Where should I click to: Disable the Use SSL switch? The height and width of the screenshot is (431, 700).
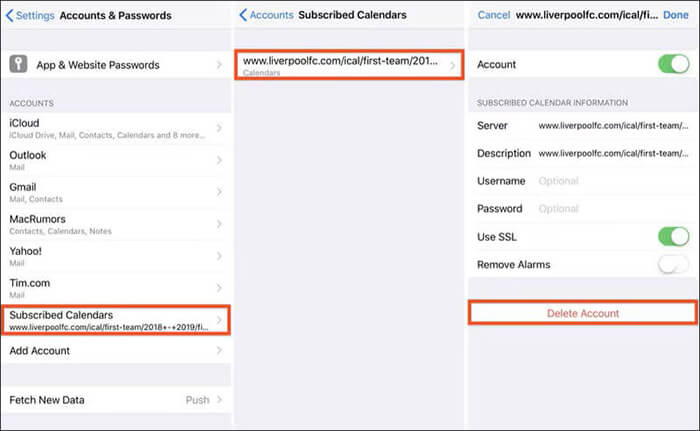click(x=673, y=237)
